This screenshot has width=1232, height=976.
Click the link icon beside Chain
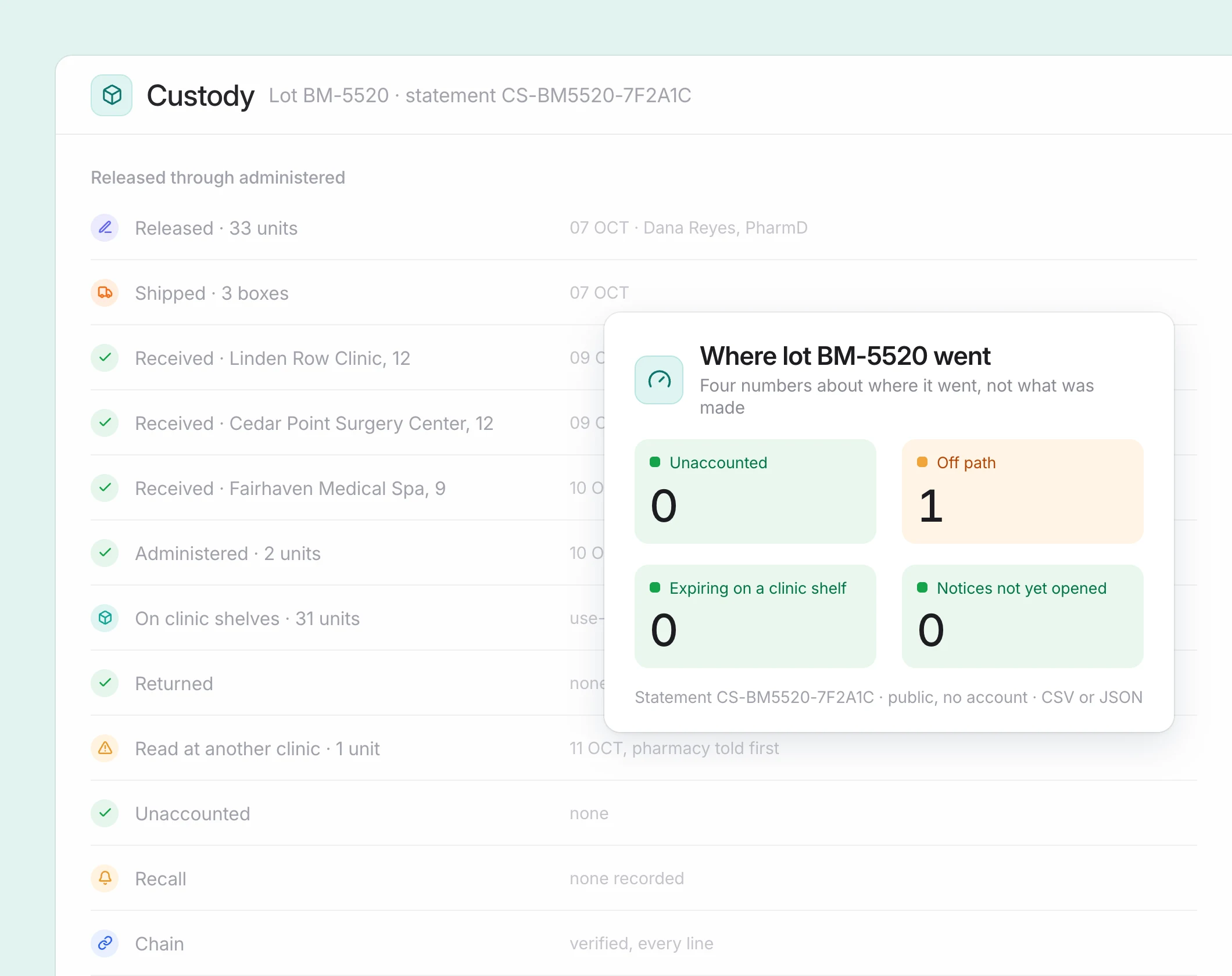[x=105, y=943]
